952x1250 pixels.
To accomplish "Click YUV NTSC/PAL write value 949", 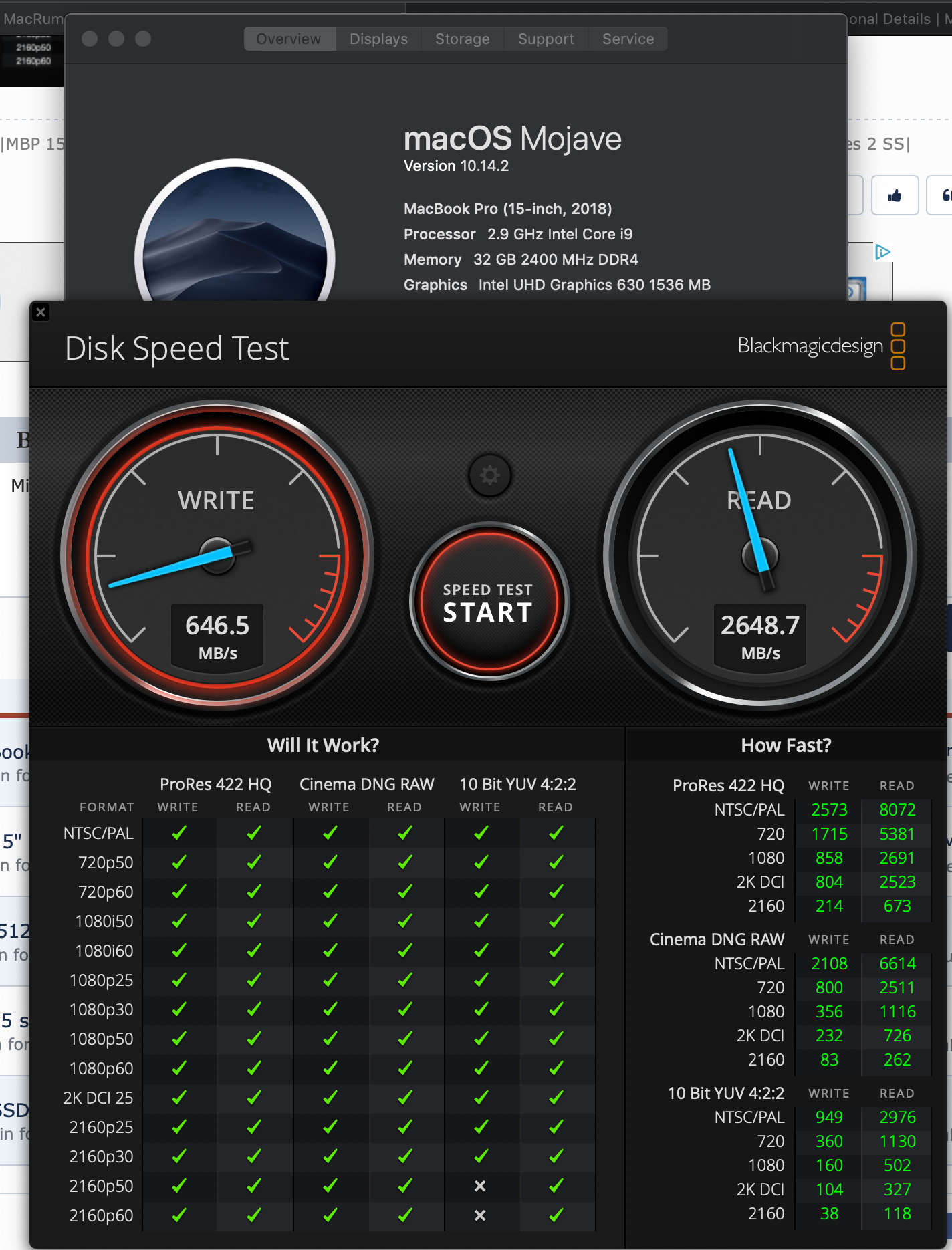I will pos(829,1118).
